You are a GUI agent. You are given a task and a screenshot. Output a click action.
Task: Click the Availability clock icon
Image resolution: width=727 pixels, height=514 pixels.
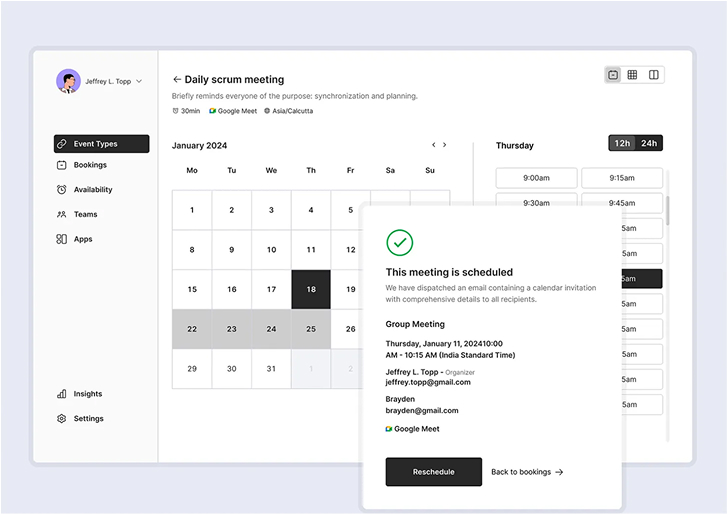pos(61,190)
